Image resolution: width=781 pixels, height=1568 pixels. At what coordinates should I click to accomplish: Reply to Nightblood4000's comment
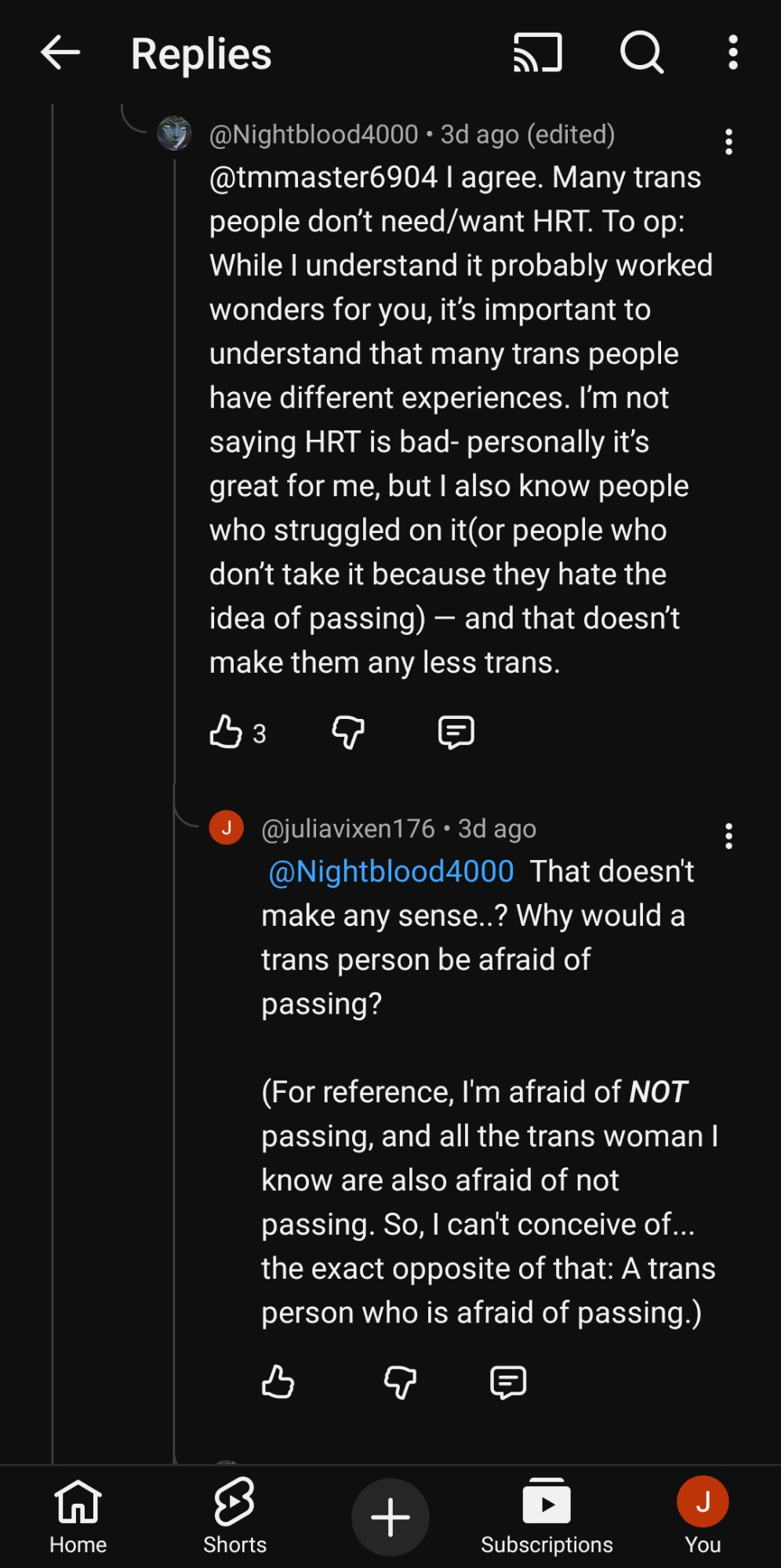pyautogui.click(x=456, y=732)
